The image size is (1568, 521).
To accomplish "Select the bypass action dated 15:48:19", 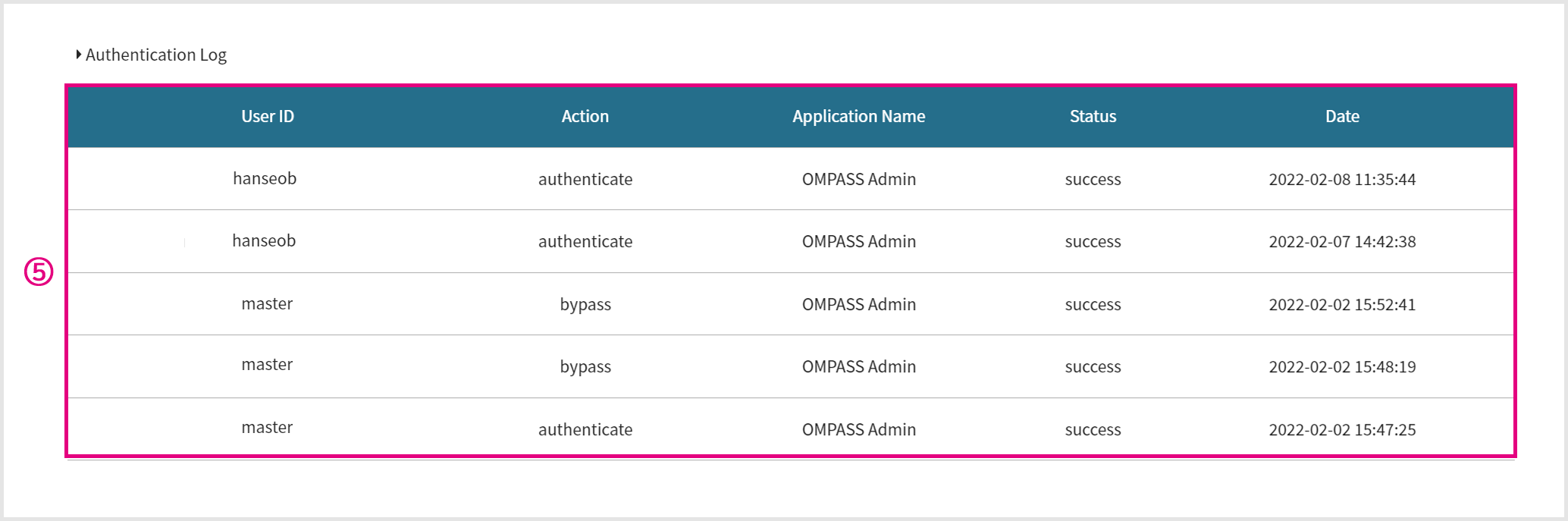I will click(x=585, y=366).
